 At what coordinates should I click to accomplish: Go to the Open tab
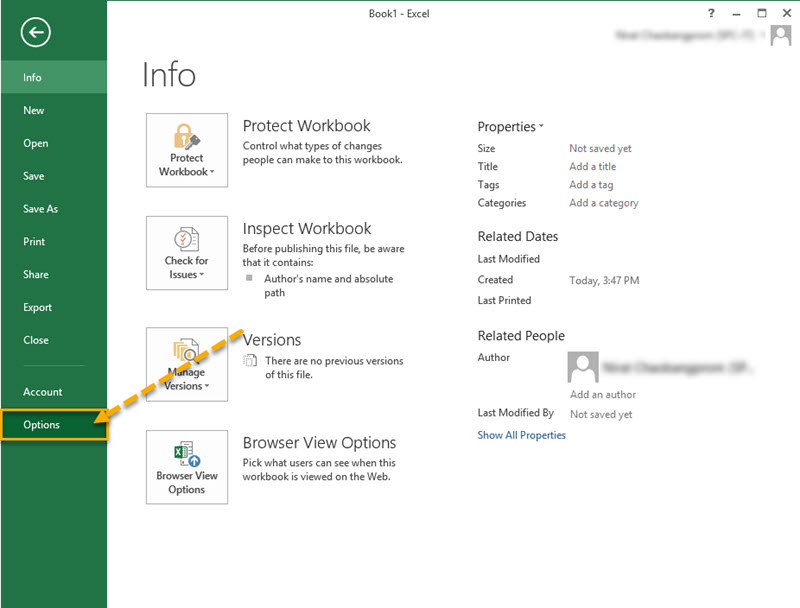[54, 143]
